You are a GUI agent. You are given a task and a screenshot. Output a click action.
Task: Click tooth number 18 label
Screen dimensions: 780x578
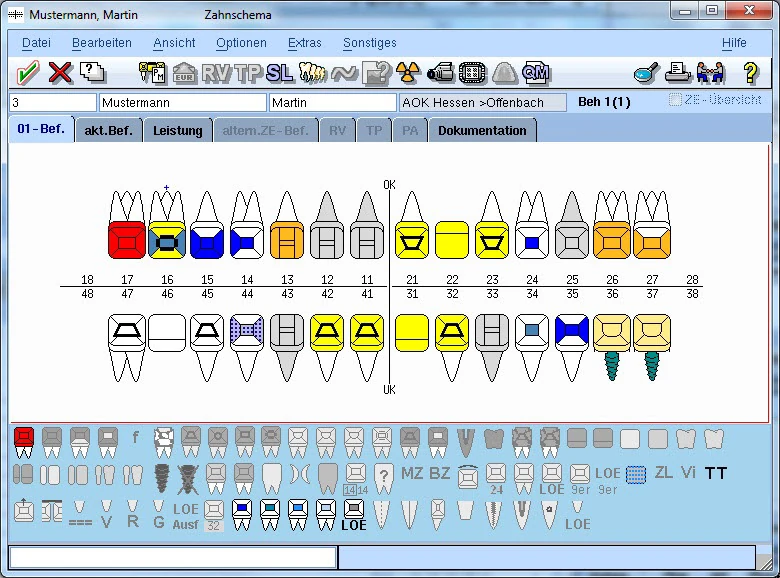pos(87,280)
